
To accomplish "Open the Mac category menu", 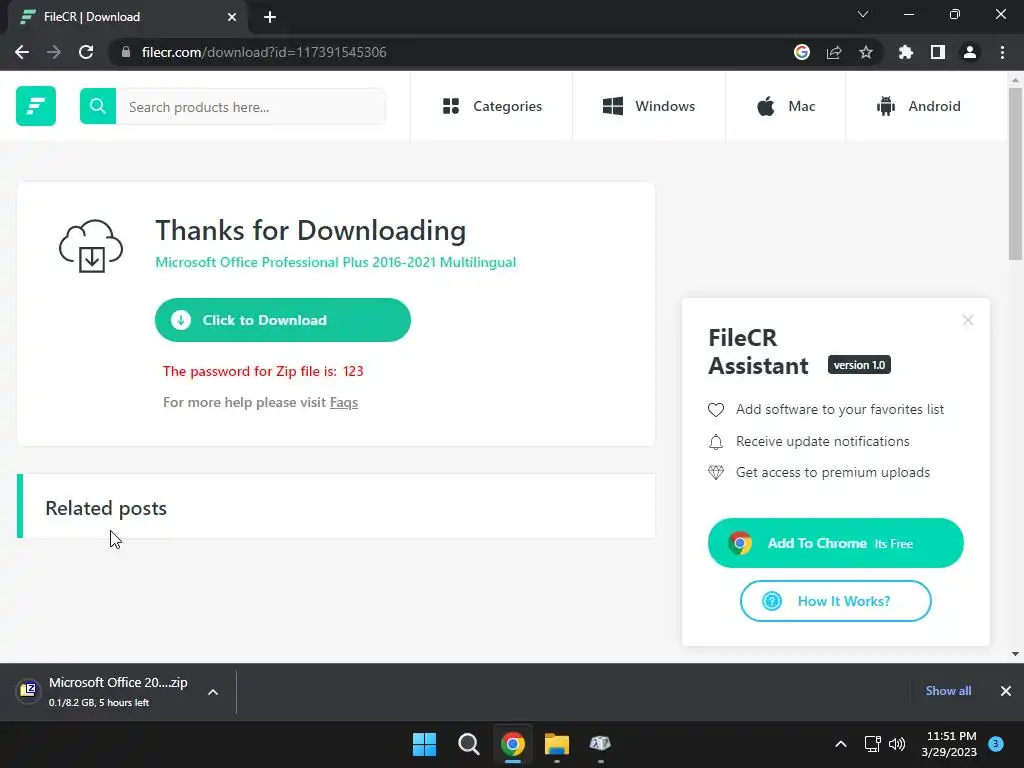I will click(x=786, y=106).
